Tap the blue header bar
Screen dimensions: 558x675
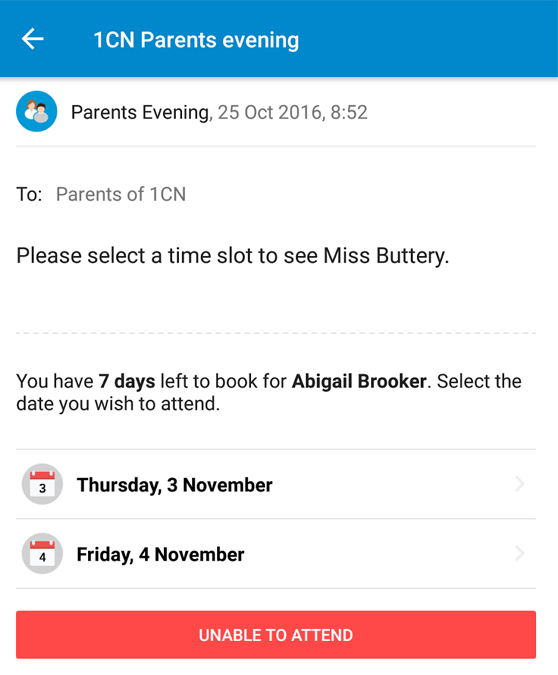pos(279,39)
